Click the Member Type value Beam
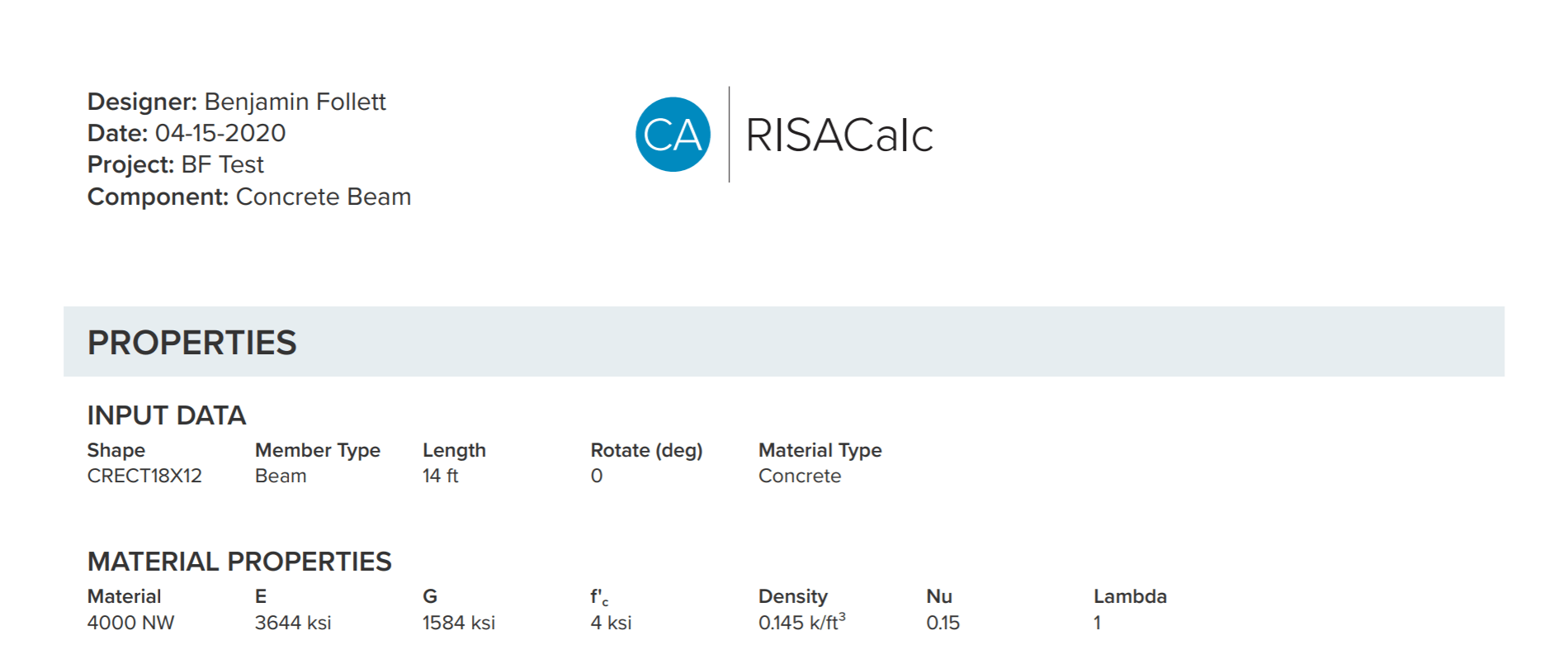Viewport: 1568px width, 664px height. tap(281, 476)
